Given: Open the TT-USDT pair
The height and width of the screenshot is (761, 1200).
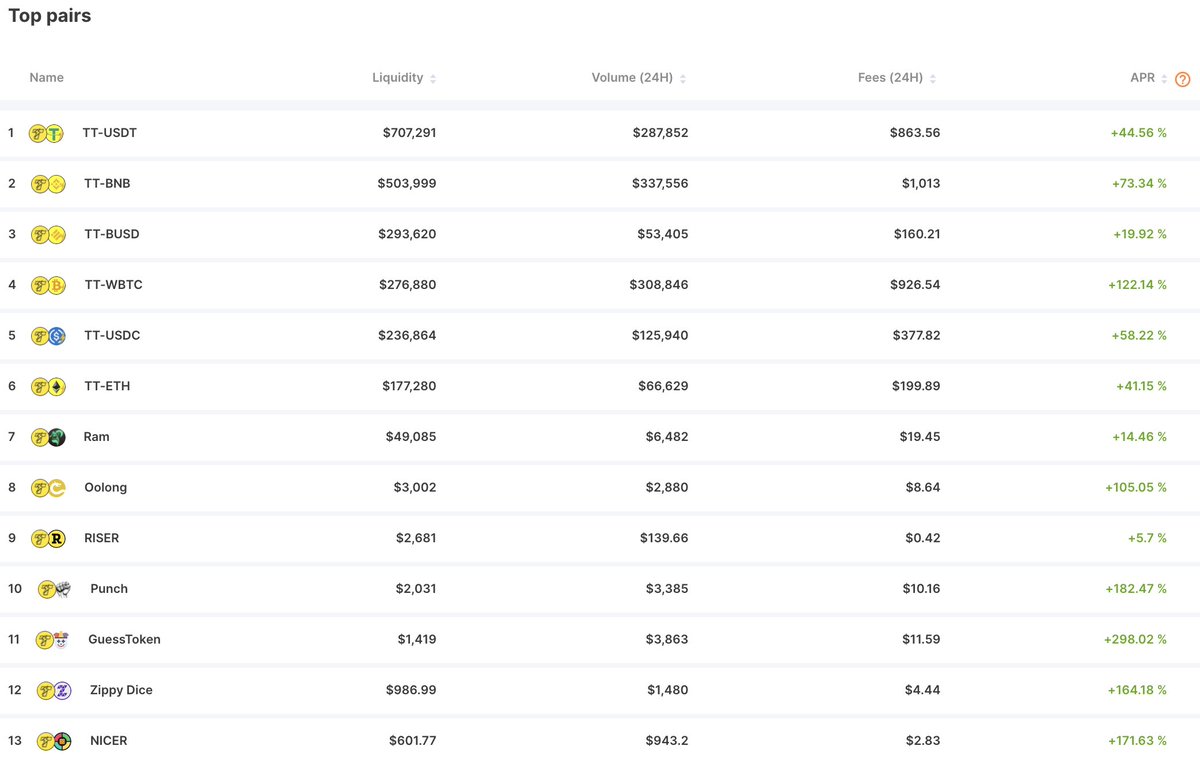Looking at the screenshot, I should pyautogui.click(x=109, y=133).
